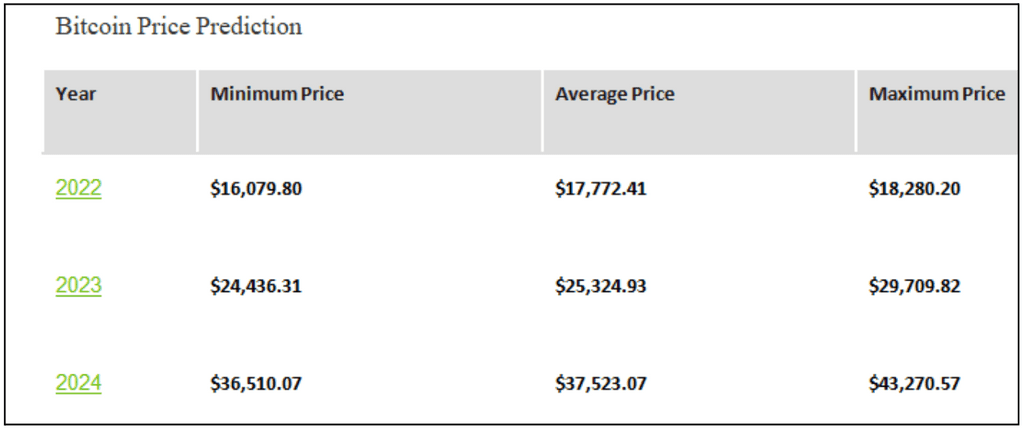Screen dimensions: 1024x431
Task: Open the 2022 year link
Action: tap(78, 188)
